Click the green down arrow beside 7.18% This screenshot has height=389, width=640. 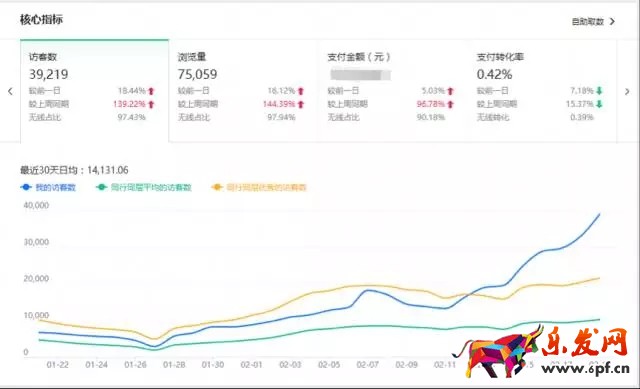pyautogui.click(x=599, y=91)
